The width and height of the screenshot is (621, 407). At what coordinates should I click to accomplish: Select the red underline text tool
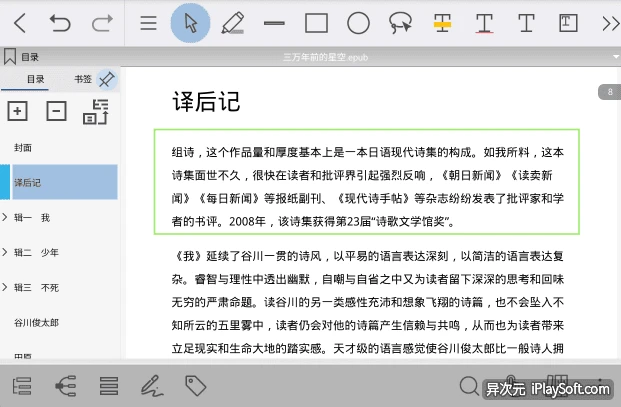point(484,23)
